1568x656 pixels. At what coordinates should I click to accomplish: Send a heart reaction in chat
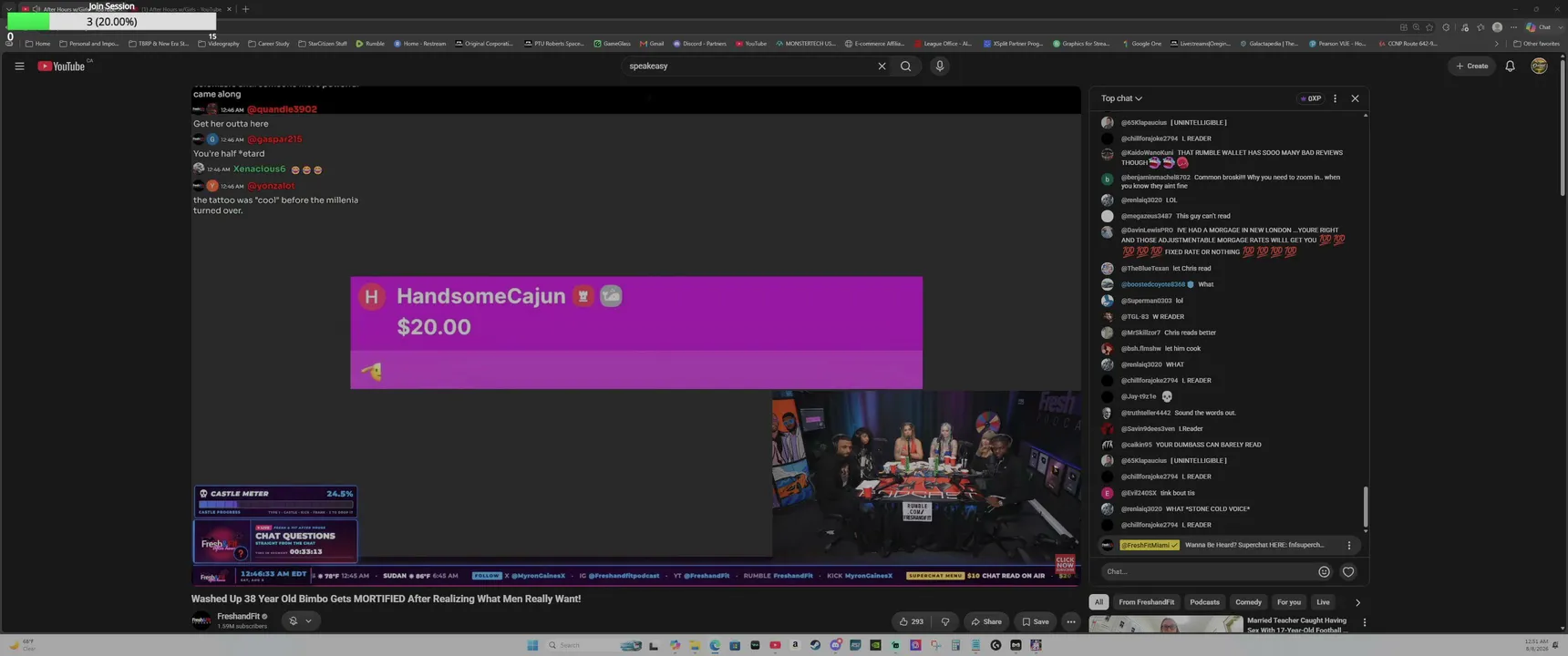click(x=1348, y=571)
